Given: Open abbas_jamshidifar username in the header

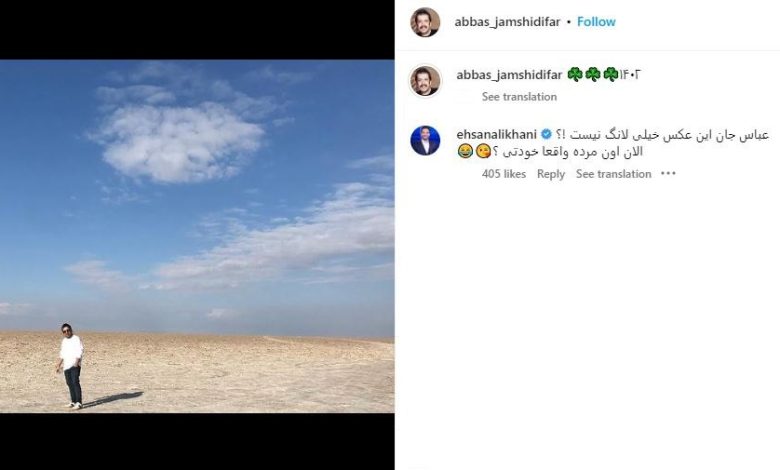Looking at the screenshot, I should coord(507,22).
